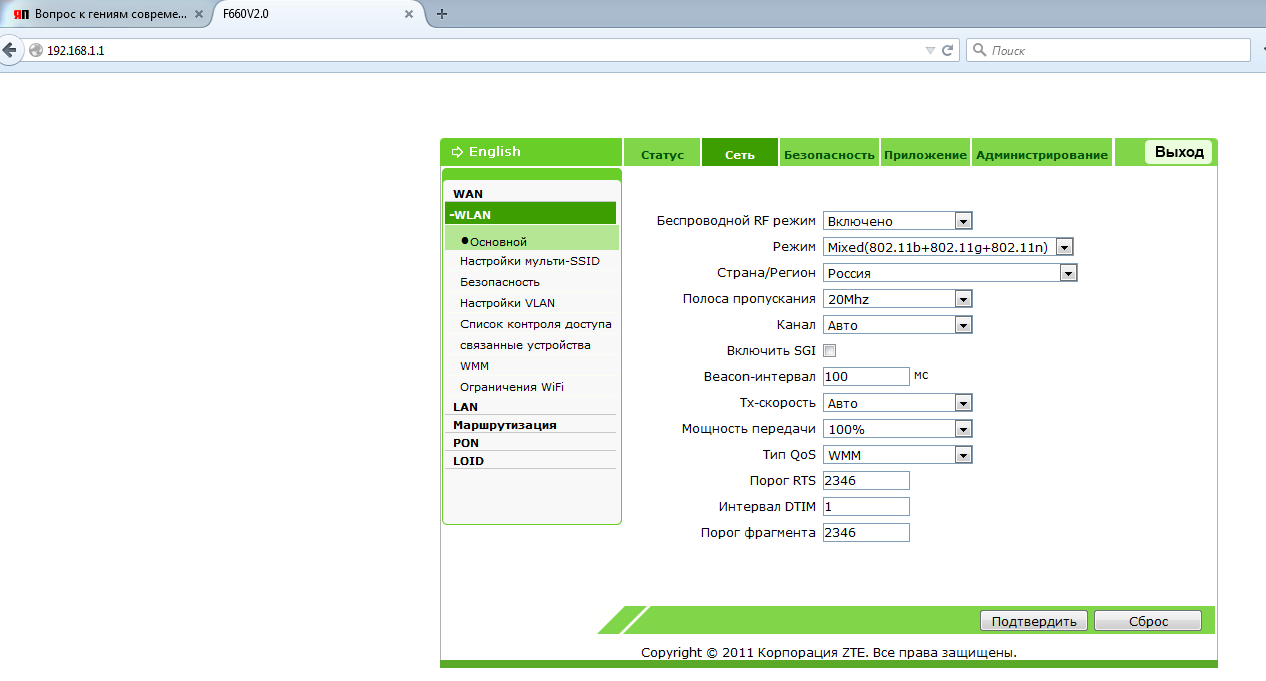
Task: Switch to the Статус tab
Action: click(662, 155)
